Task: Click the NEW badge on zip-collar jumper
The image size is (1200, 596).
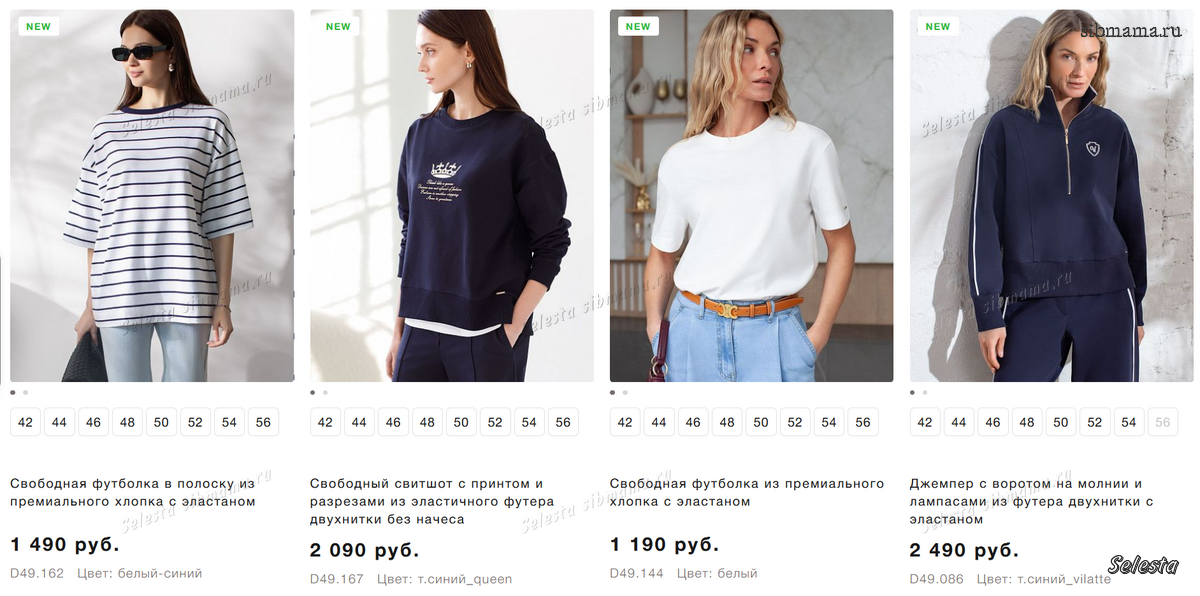Action: tap(938, 27)
